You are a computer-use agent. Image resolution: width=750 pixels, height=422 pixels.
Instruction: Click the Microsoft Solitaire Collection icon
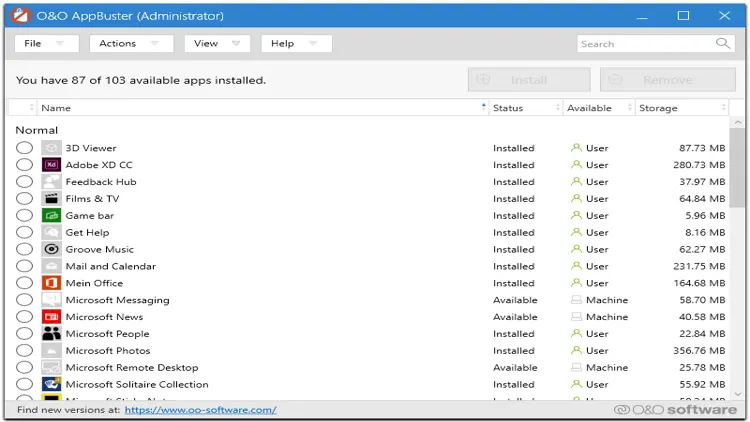51,385
